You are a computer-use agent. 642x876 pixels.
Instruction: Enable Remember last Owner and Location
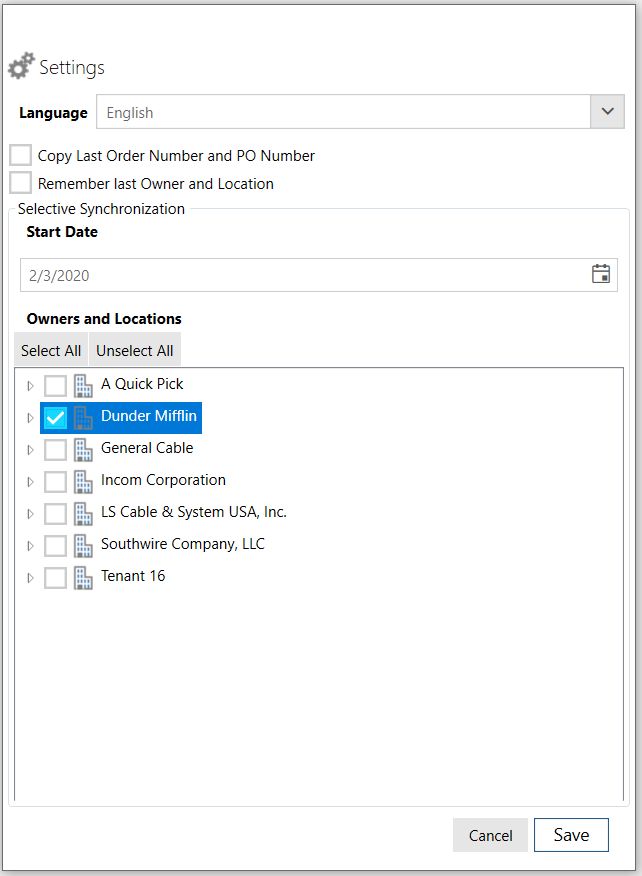coord(21,183)
